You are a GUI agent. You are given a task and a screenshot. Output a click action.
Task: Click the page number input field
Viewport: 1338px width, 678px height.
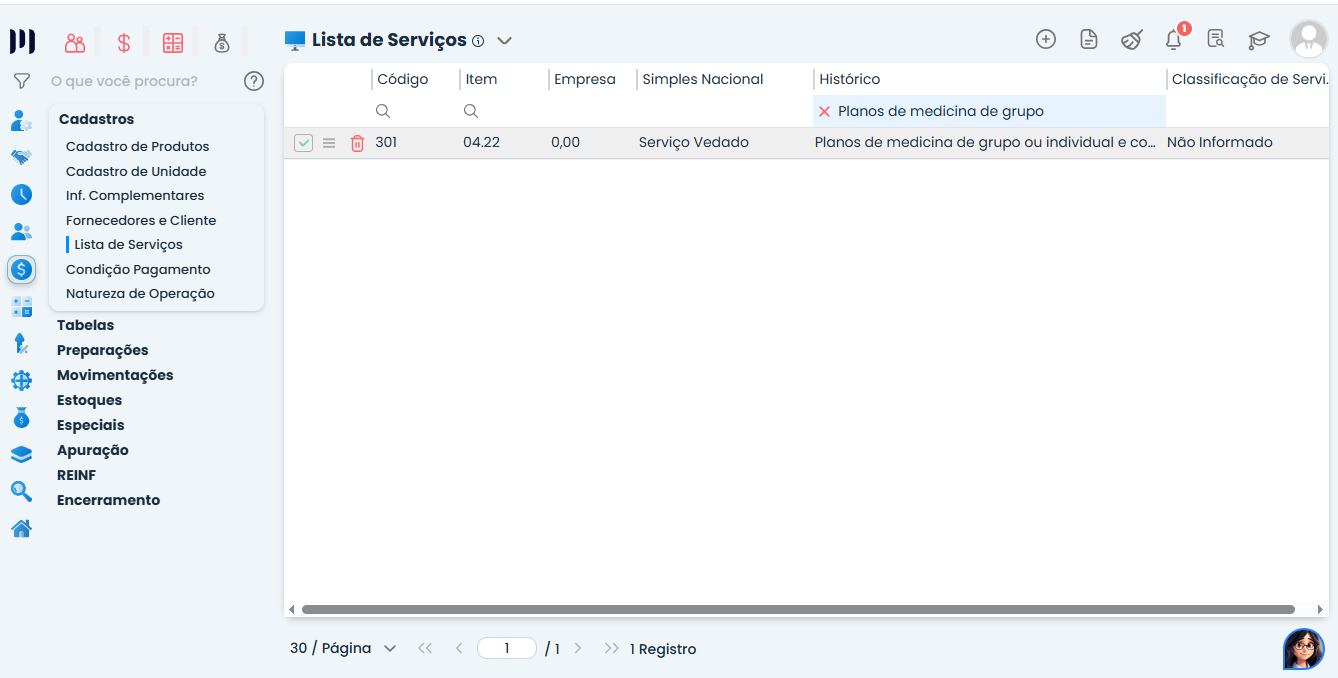coord(507,648)
